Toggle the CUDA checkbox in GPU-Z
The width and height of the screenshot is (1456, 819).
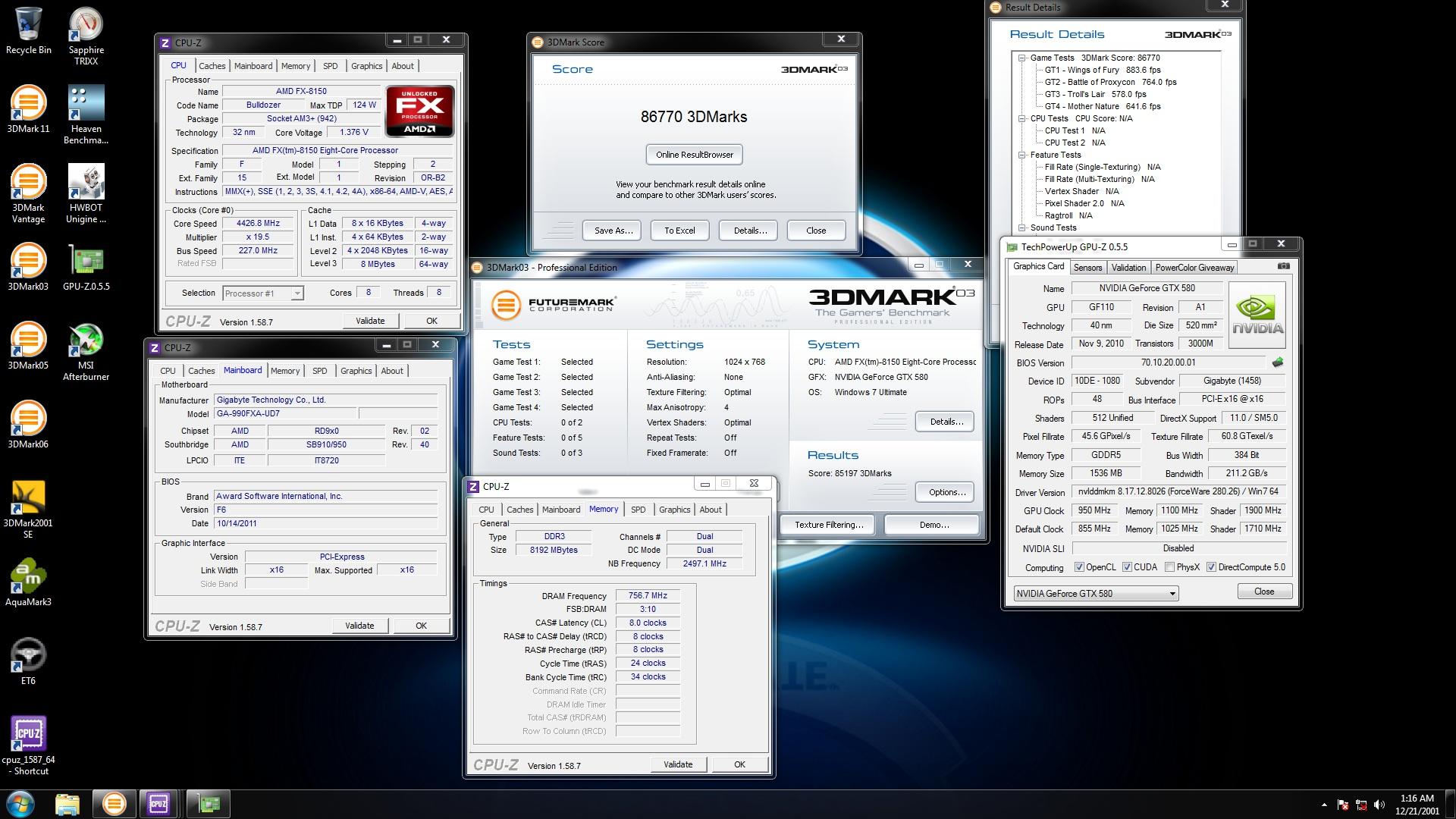[1127, 567]
